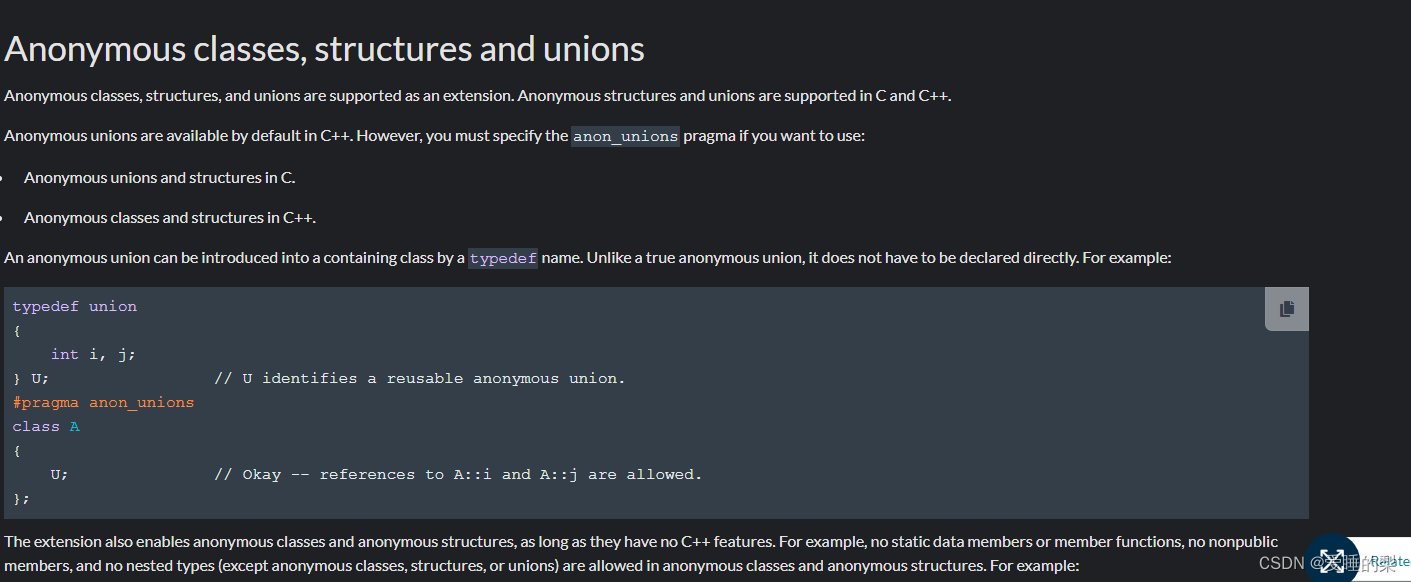Click the comment about reusable anonymous union
The height and width of the screenshot is (582, 1411).
click(x=418, y=377)
